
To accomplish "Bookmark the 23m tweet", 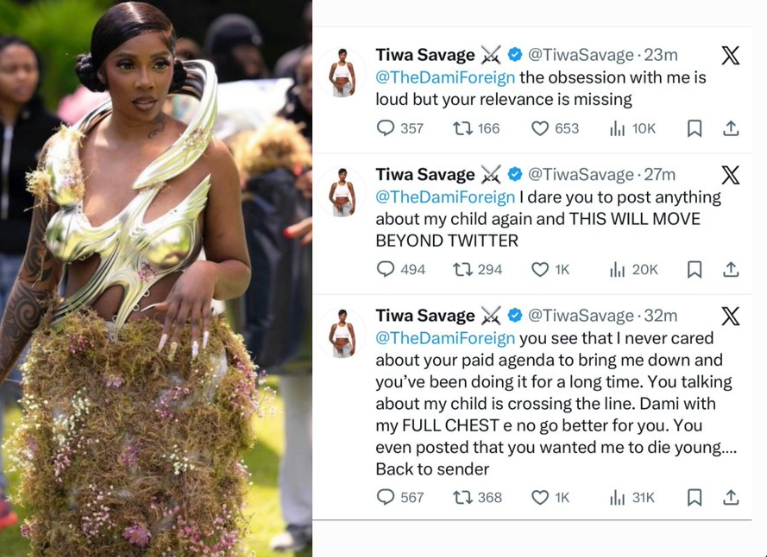I will pos(694,128).
